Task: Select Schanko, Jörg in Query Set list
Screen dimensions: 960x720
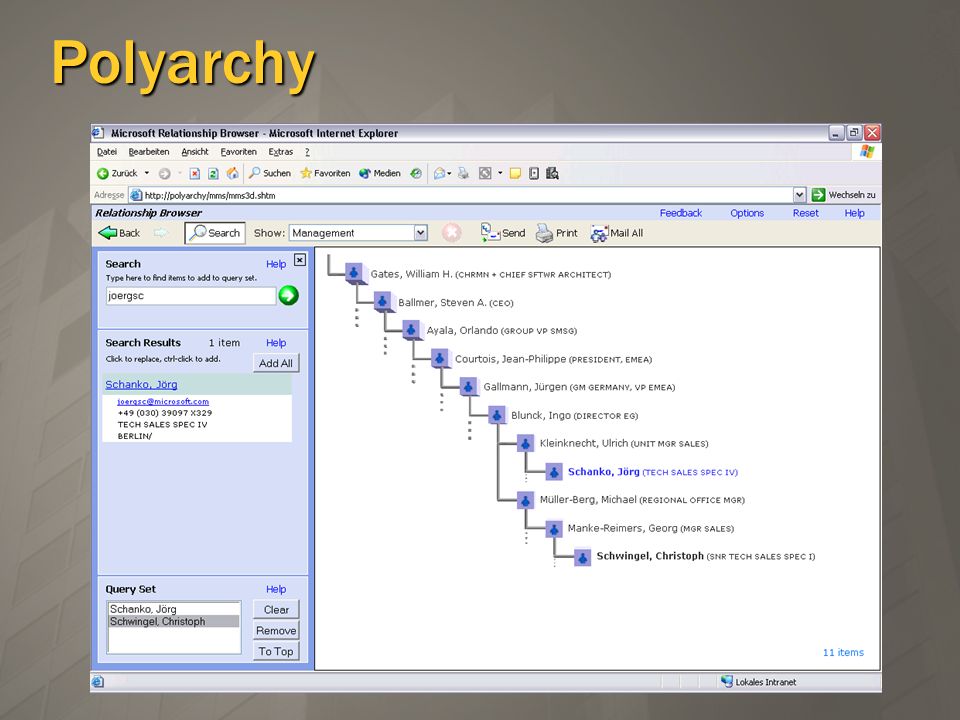Action: [174, 609]
